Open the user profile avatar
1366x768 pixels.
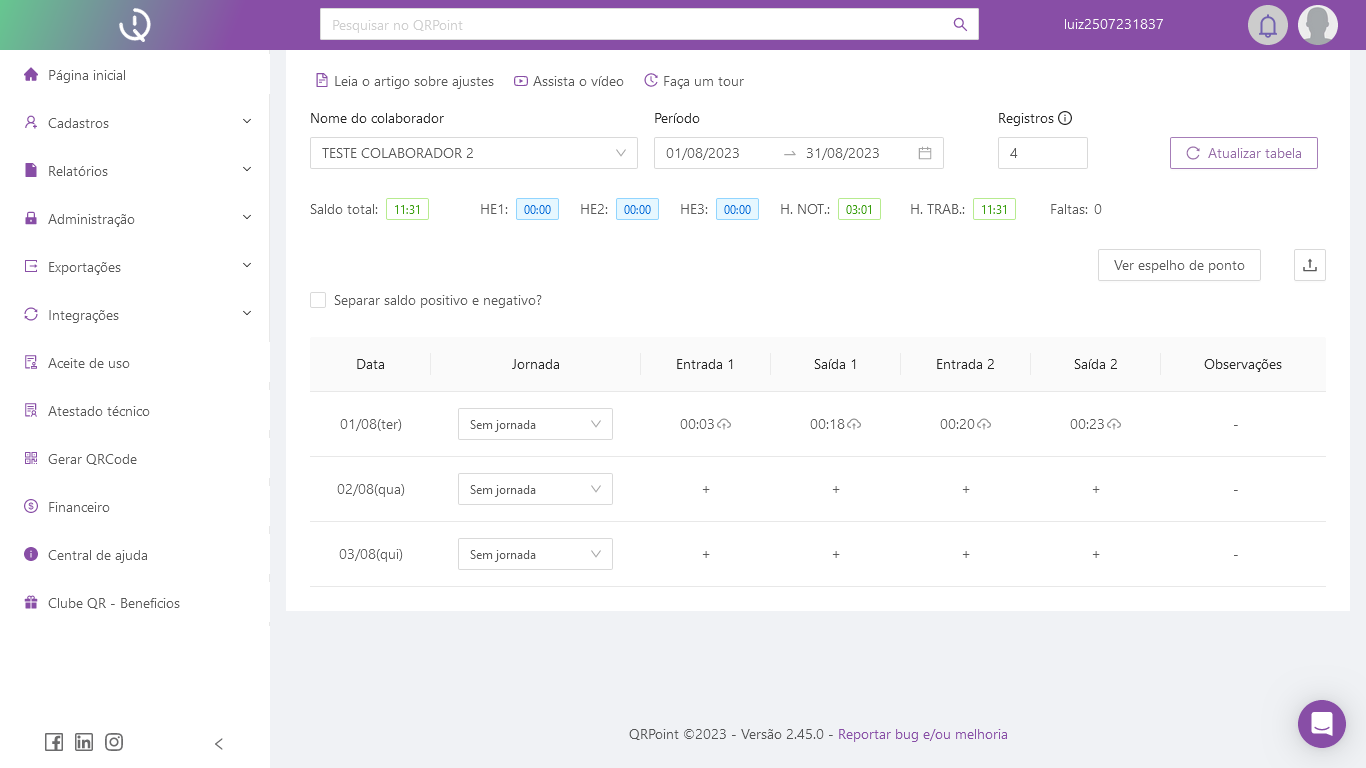[1317, 25]
